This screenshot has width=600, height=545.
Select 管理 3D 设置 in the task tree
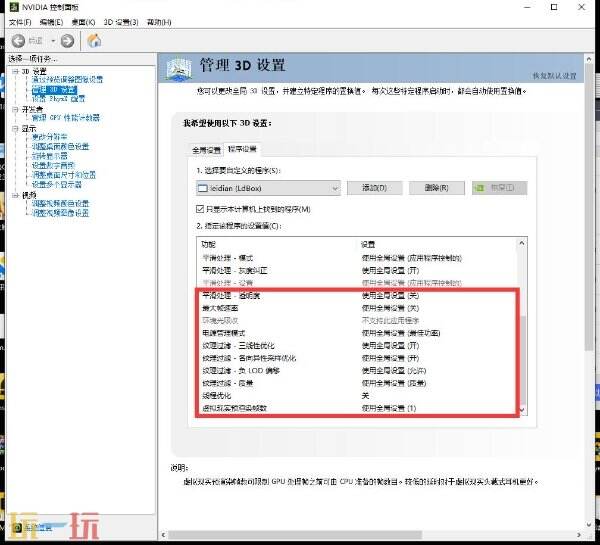(x=54, y=90)
